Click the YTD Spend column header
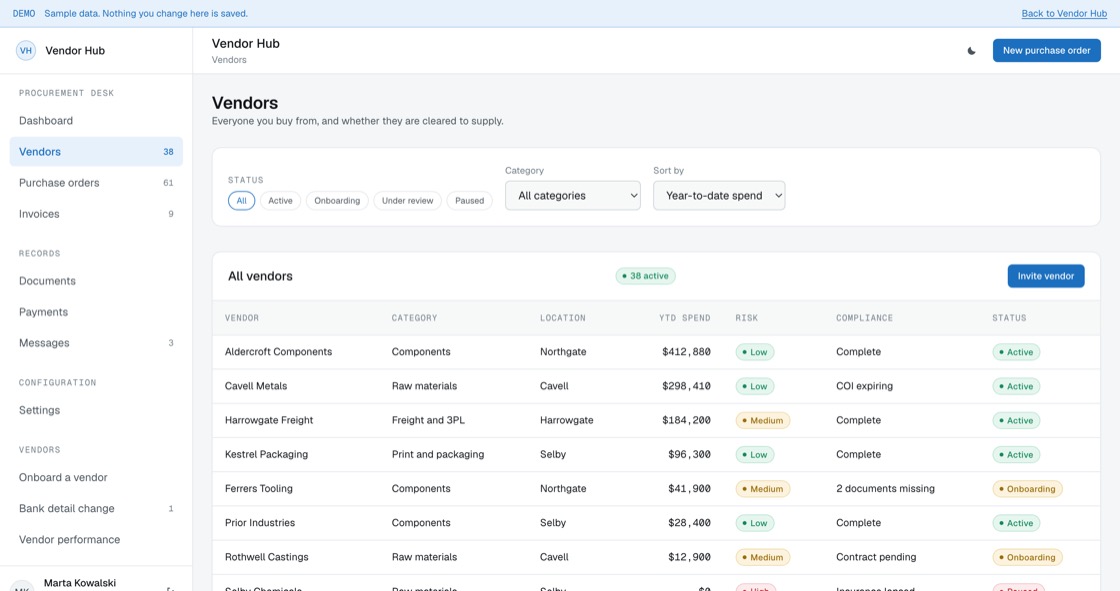The height and width of the screenshot is (591, 1120). click(x=684, y=318)
